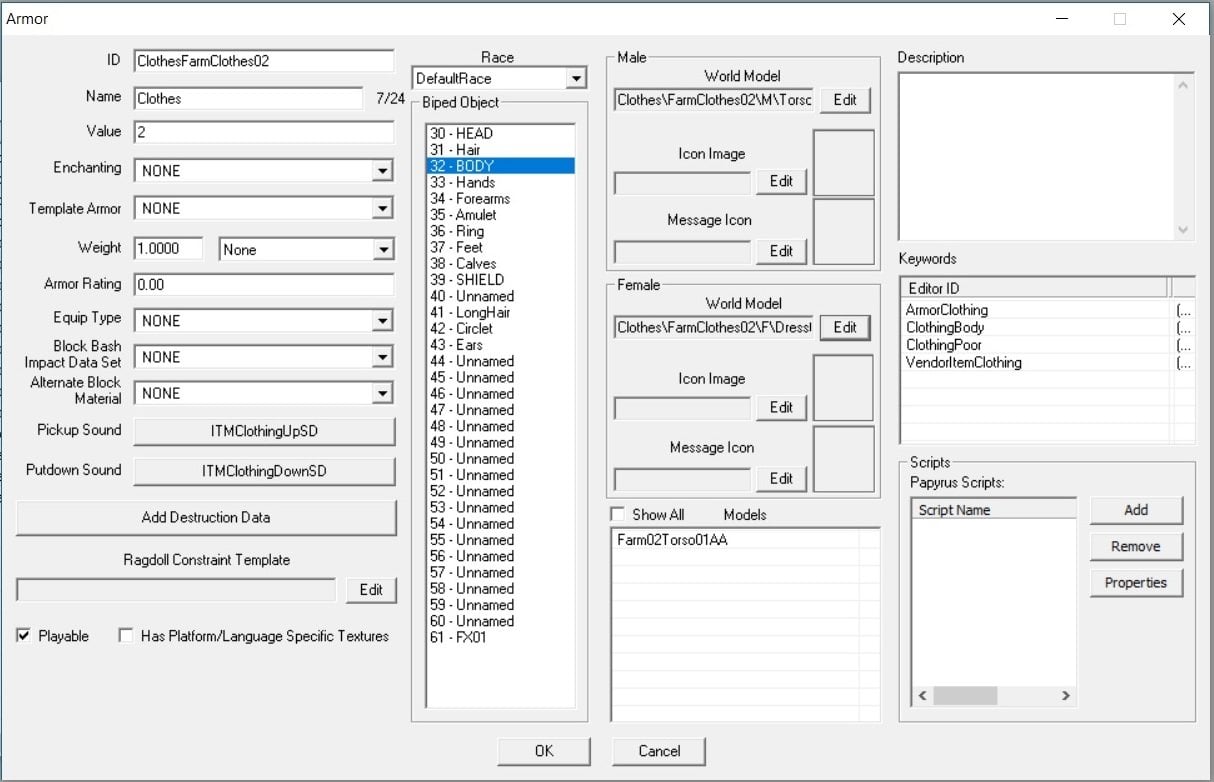Select '32 - BODY' biped object

(x=500, y=166)
